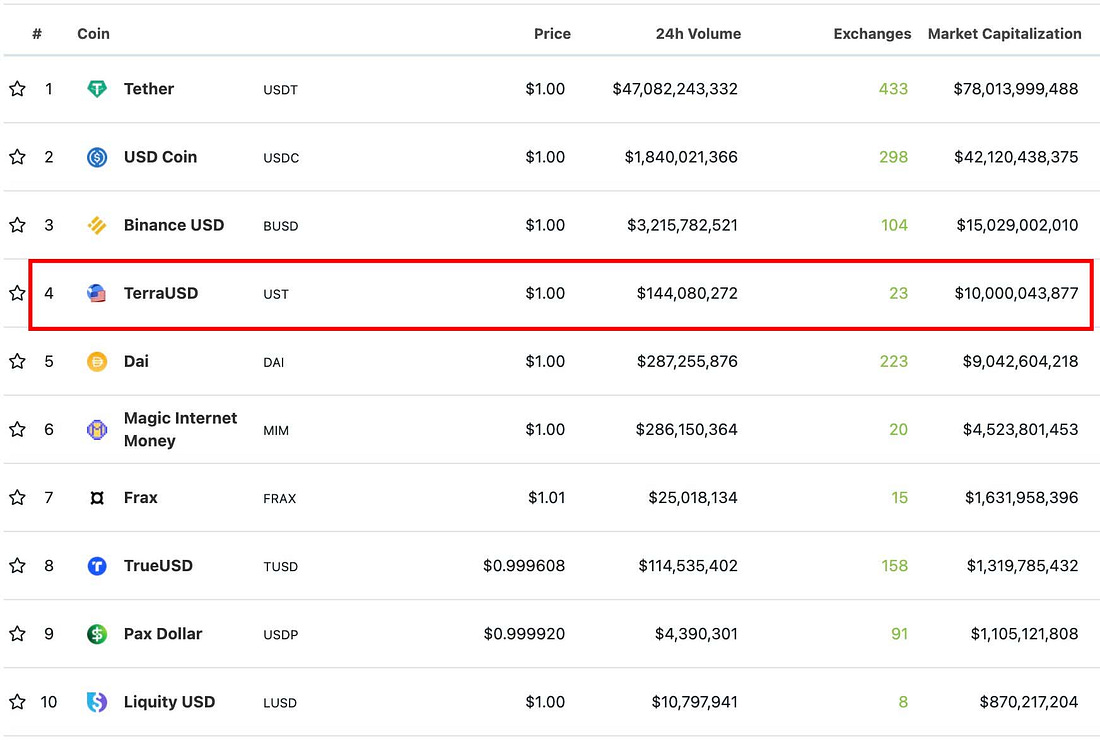The width and height of the screenshot is (1100, 740).
Task: Click the Coin column header
Action: point(93,34)
